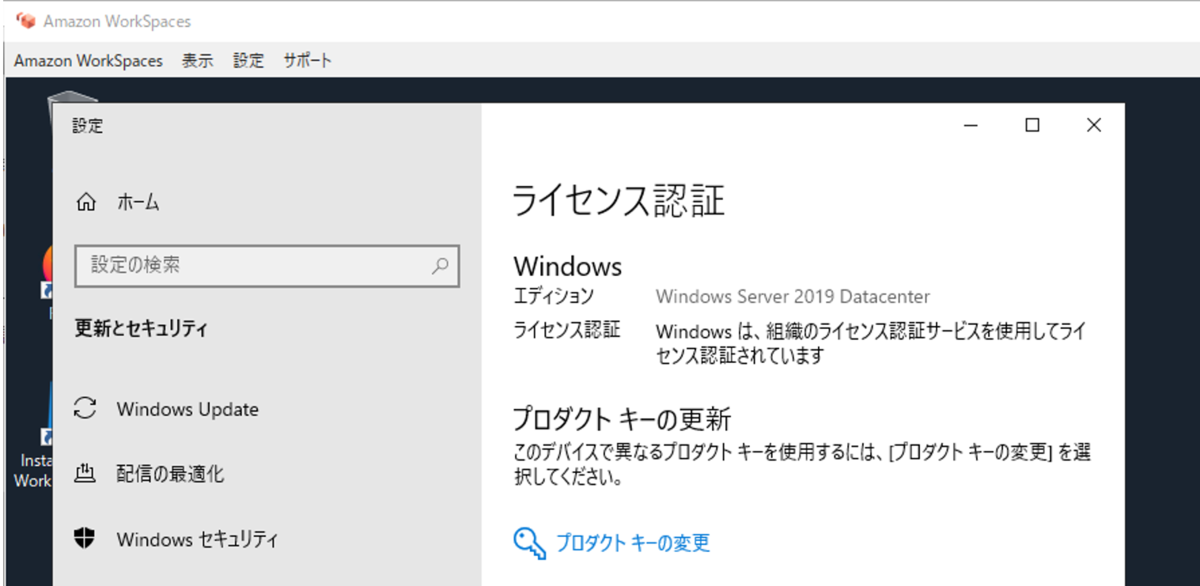Click the 配信の最適化 icon

pos(86,474)
